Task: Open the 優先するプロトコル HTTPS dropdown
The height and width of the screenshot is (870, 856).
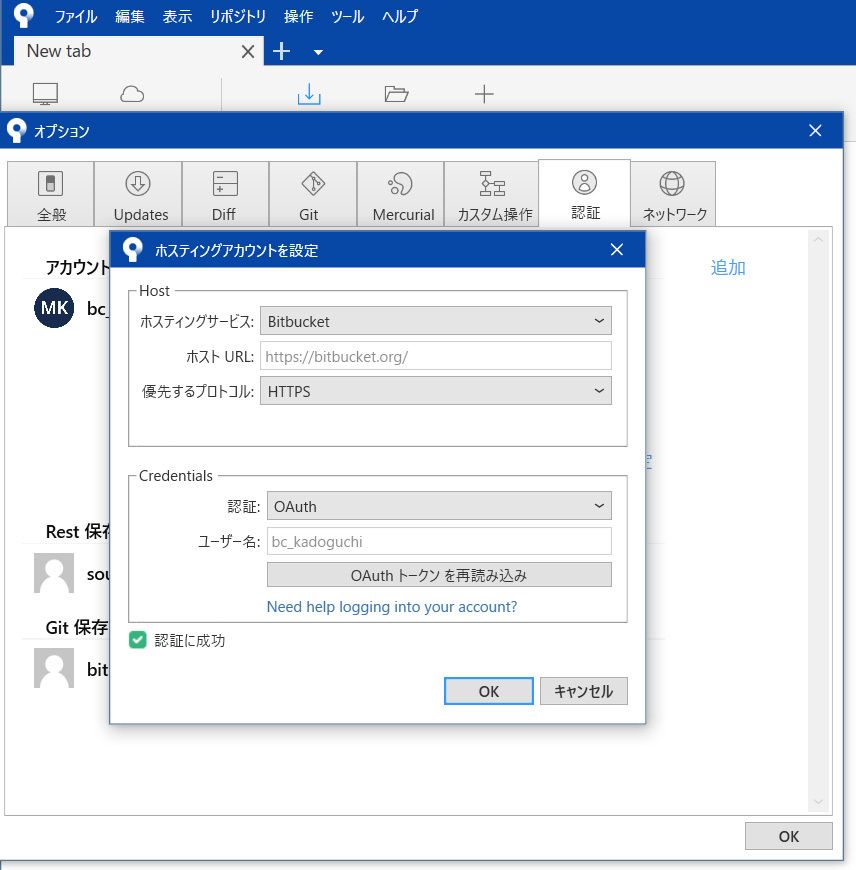Action: pyautogui.click(x=436, y=391)
